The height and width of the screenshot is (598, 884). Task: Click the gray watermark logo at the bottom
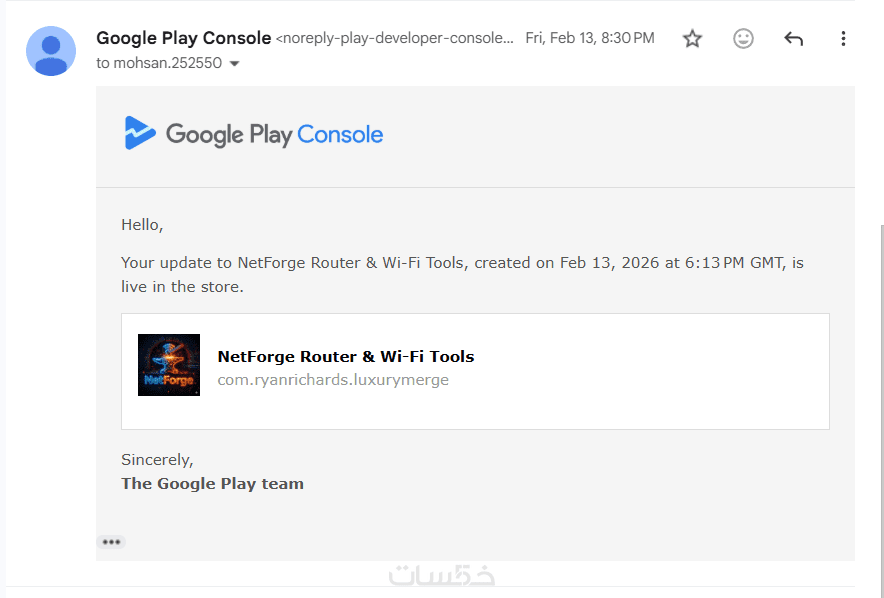442,578
